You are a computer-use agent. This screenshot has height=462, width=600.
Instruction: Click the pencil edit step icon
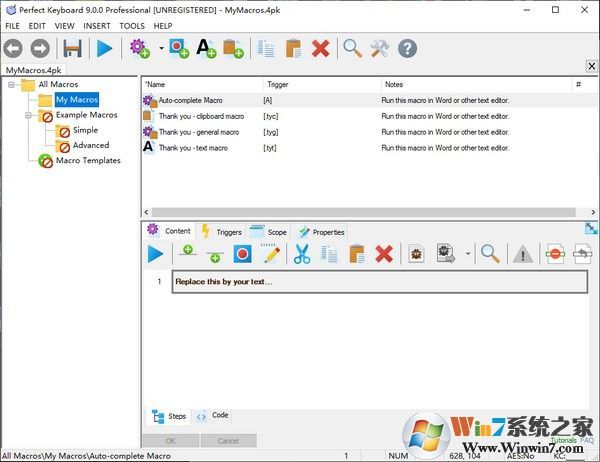click(x=271, y=254)
